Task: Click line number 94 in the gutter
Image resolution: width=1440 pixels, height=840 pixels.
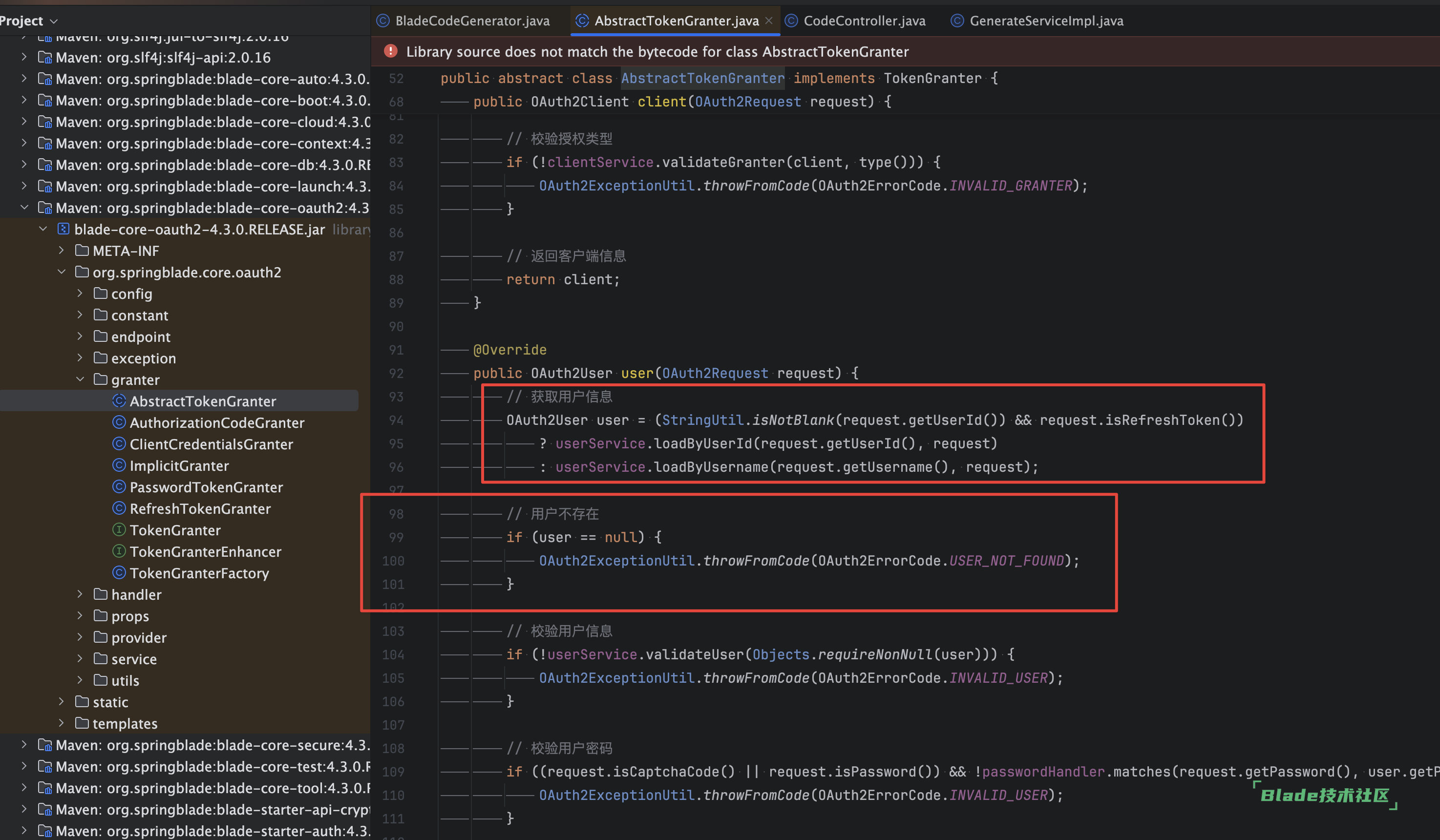Action: [396, 420]
